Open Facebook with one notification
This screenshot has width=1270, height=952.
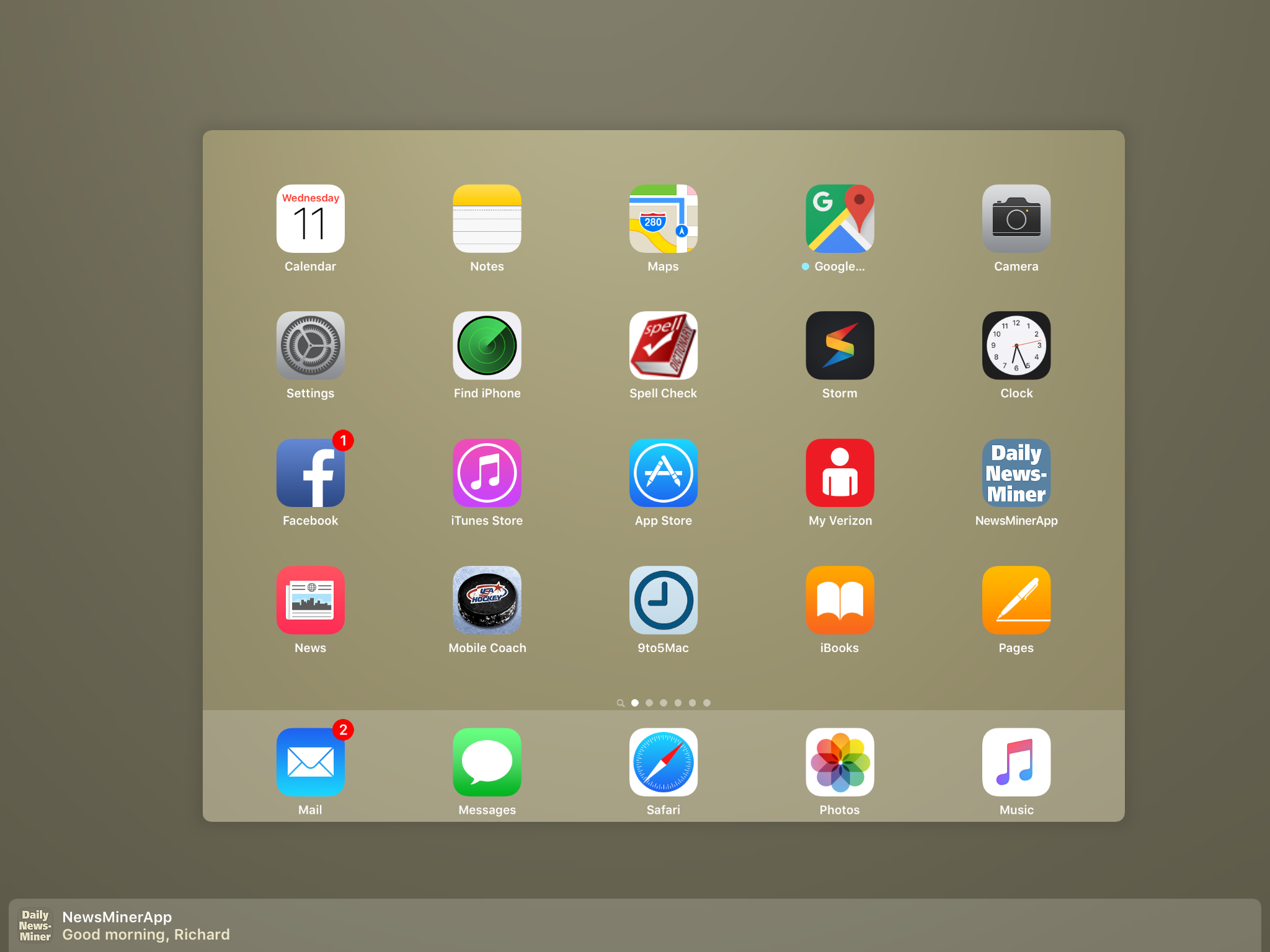[310, 473]
